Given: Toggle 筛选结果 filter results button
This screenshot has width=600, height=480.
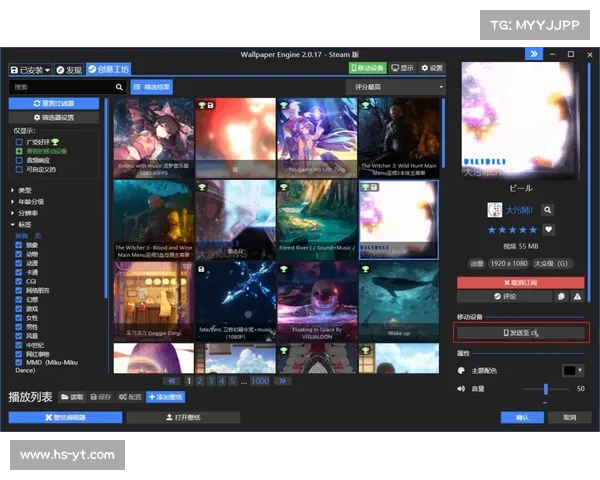Looking at the screenshot, I should coord(152,87).
